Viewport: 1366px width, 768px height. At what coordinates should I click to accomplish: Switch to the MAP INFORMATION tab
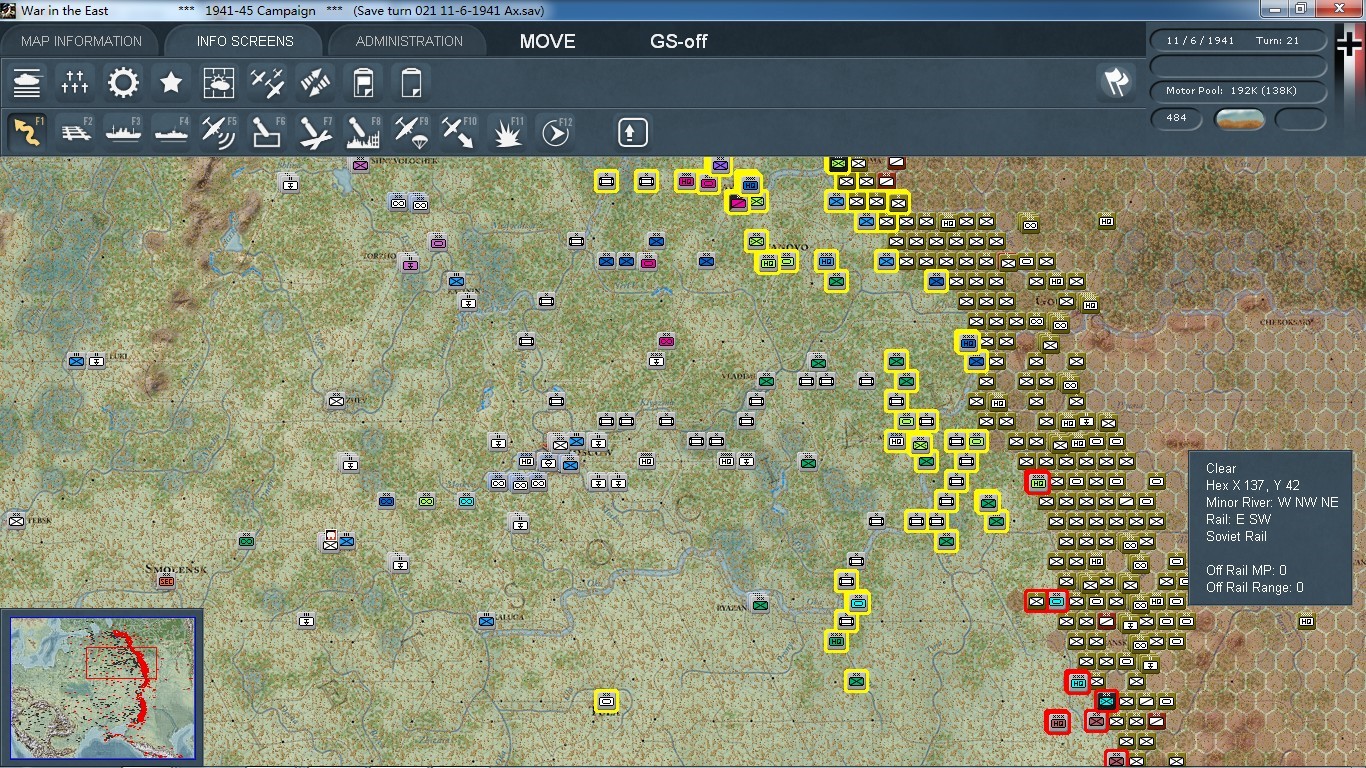pyautogui.click(x=82, y=41)
